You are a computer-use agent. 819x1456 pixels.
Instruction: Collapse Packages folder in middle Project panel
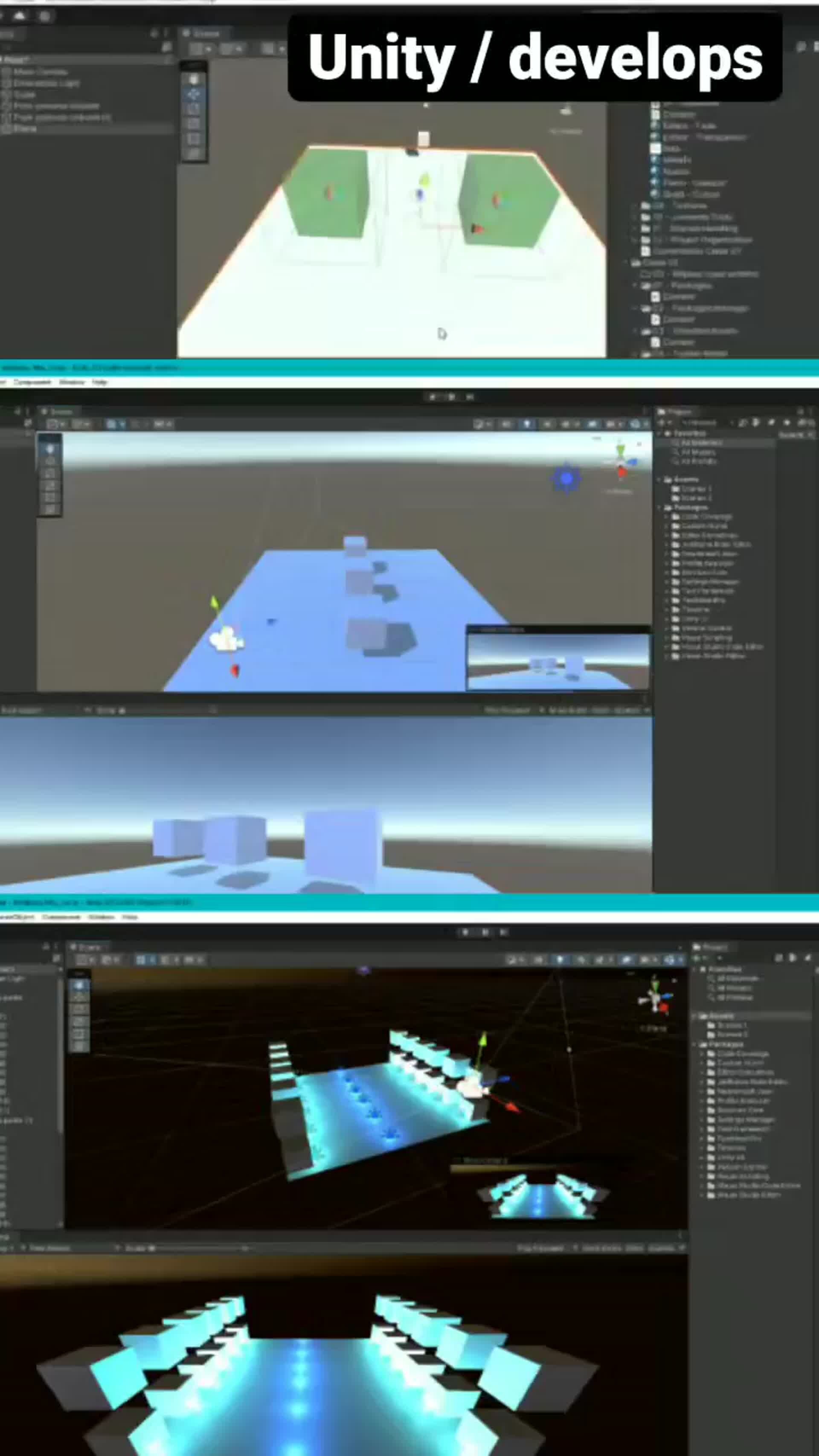pyautogui.click(x=659, y=508)
